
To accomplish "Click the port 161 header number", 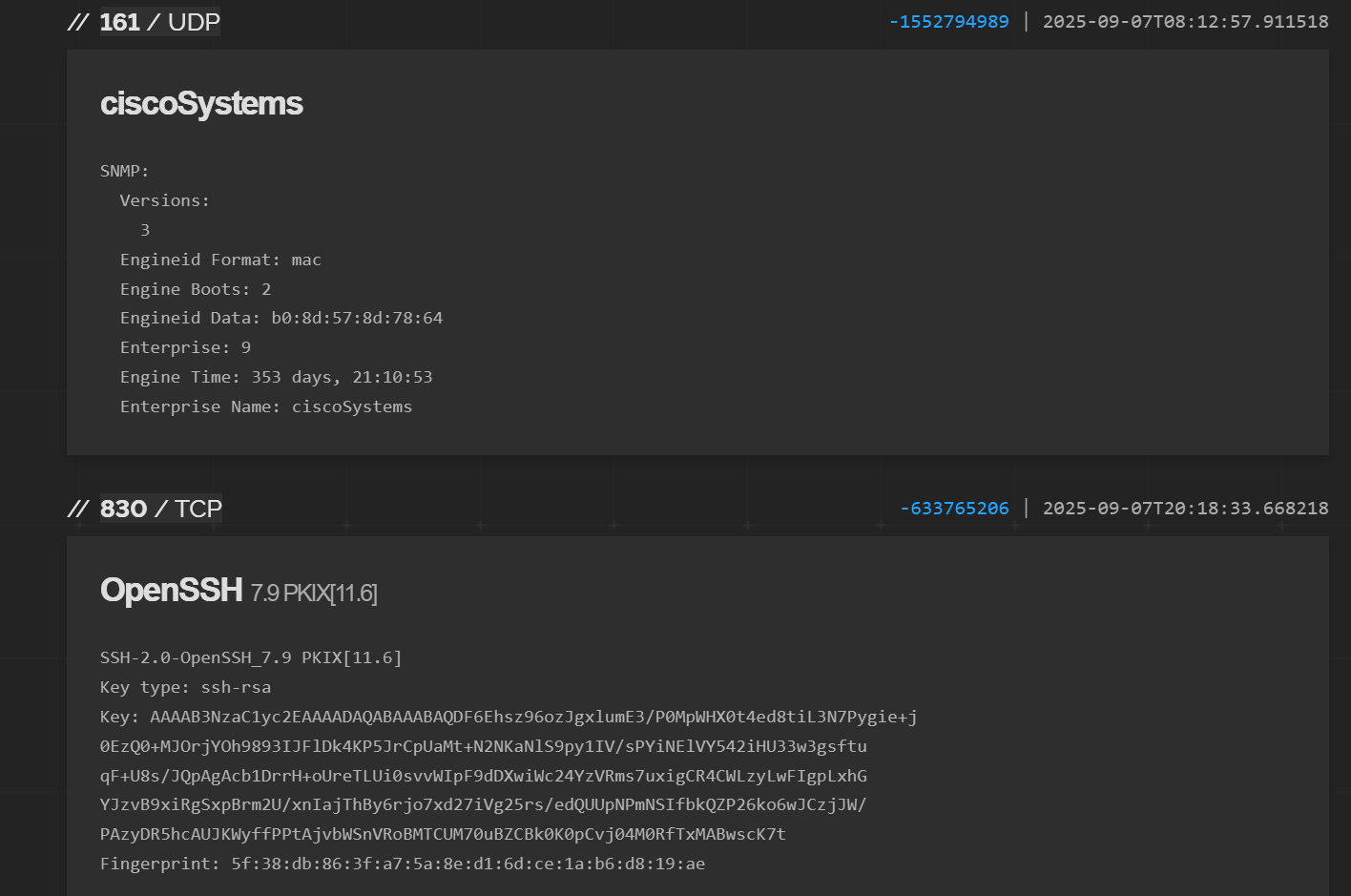I will point(119,22).
